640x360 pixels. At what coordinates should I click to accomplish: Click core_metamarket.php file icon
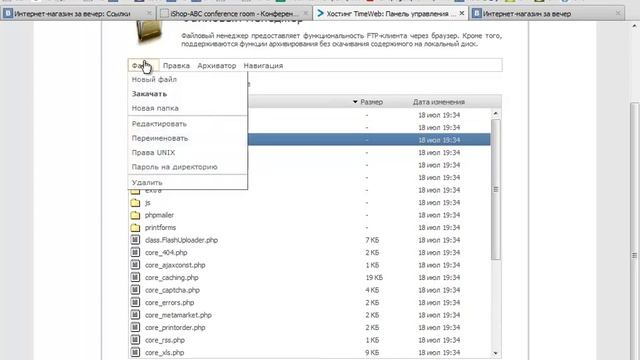[x=135, y=315]
